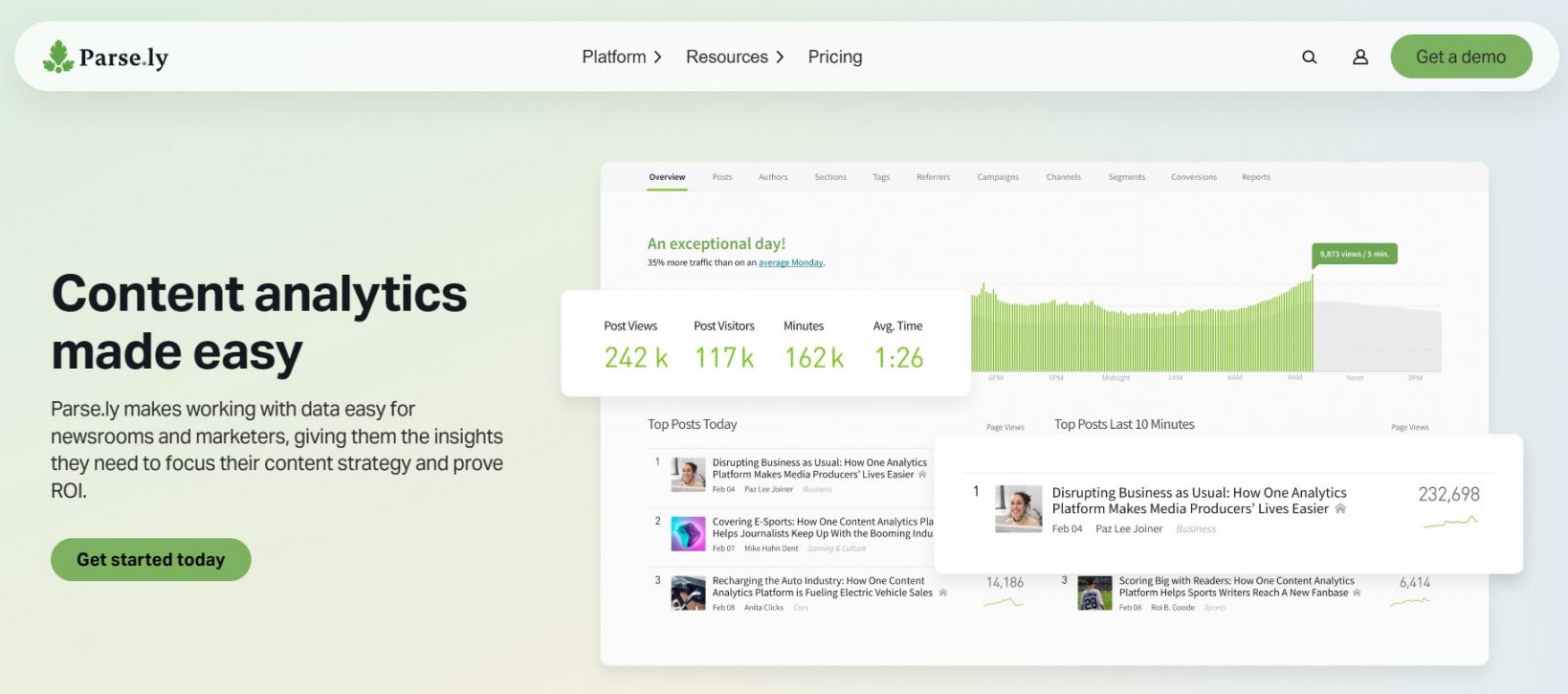This screenshot has height=694, width=1568.
Task: Open the Segments tab
Action: point(1126,177)
